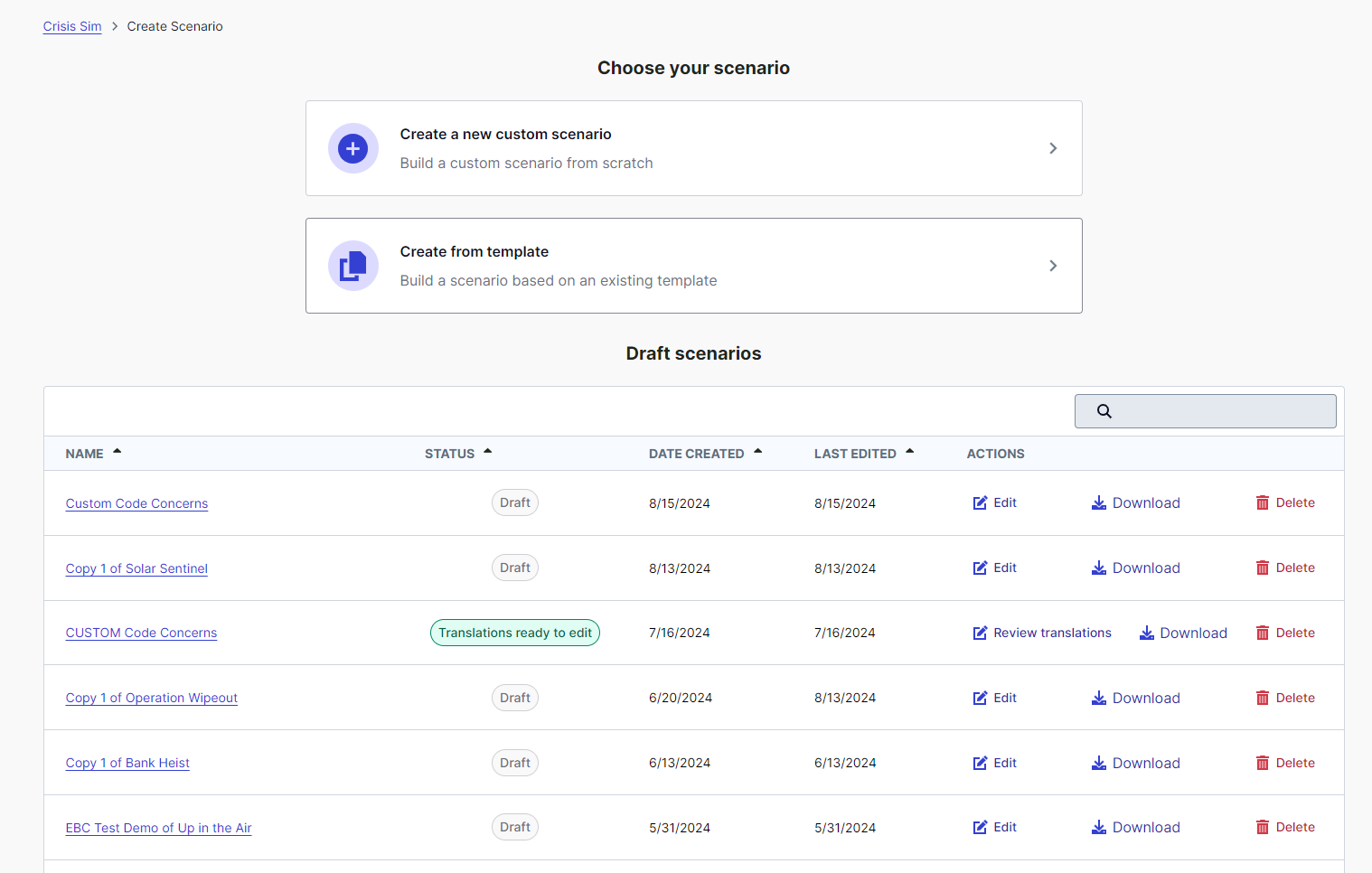1372x873 pixels.
Task: Expand Create a new custom scenario chevron
Action: [1053, 148]
